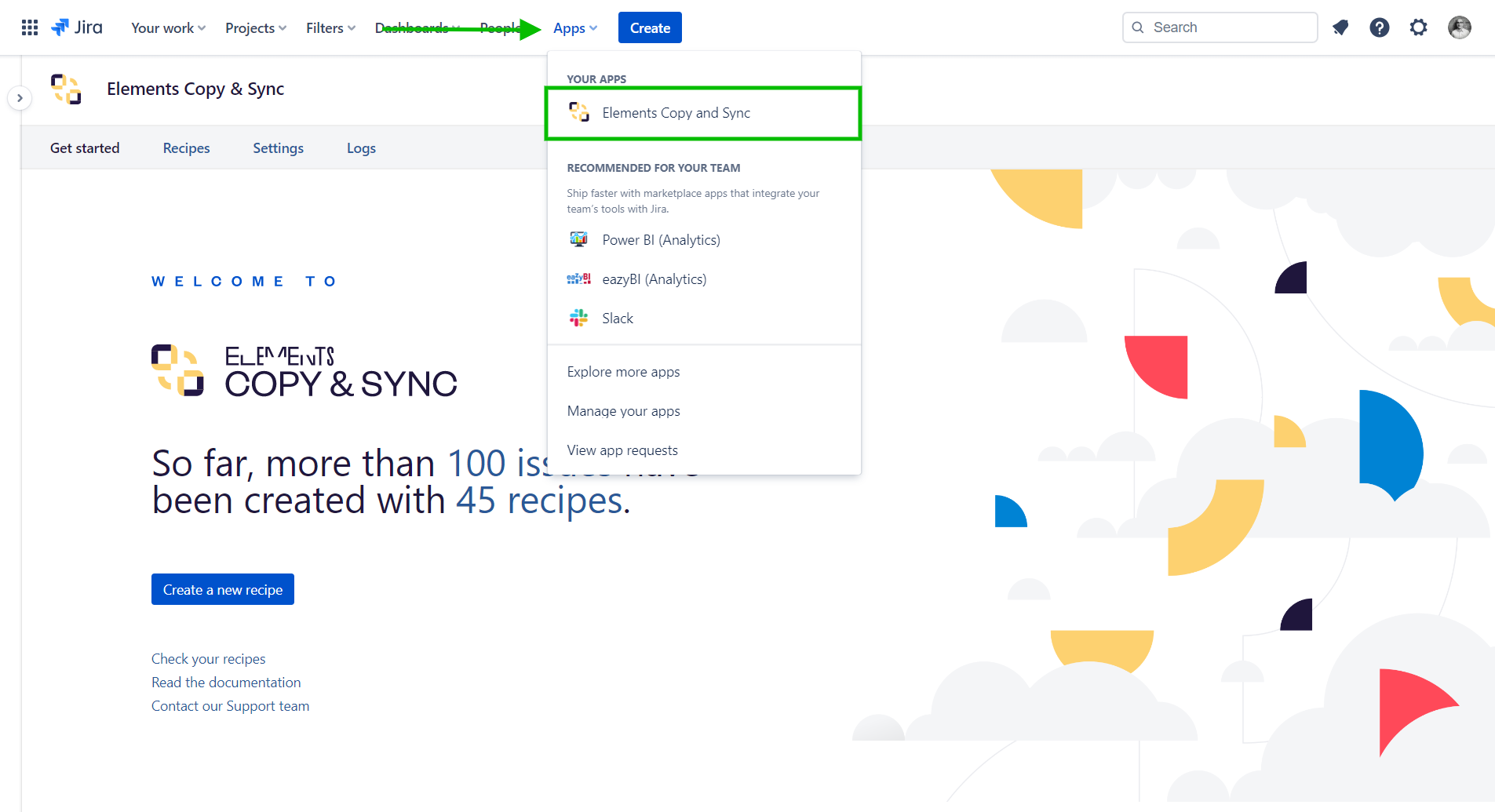The image size is (1495, 812).
Task: Open Elements Copy and Sync under Your Apps
Action: coord(676,112)
